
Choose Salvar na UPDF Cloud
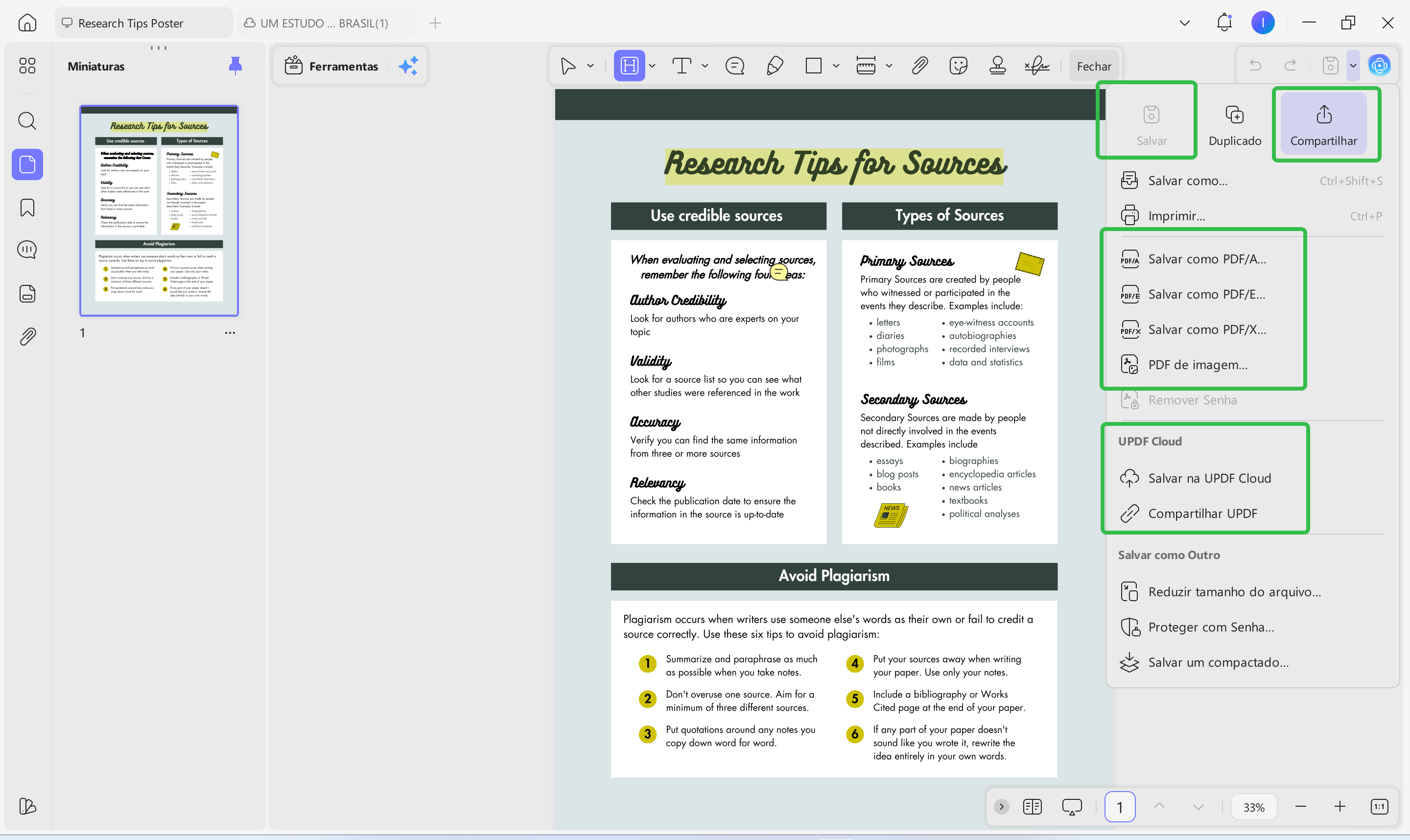(1251, 478)
